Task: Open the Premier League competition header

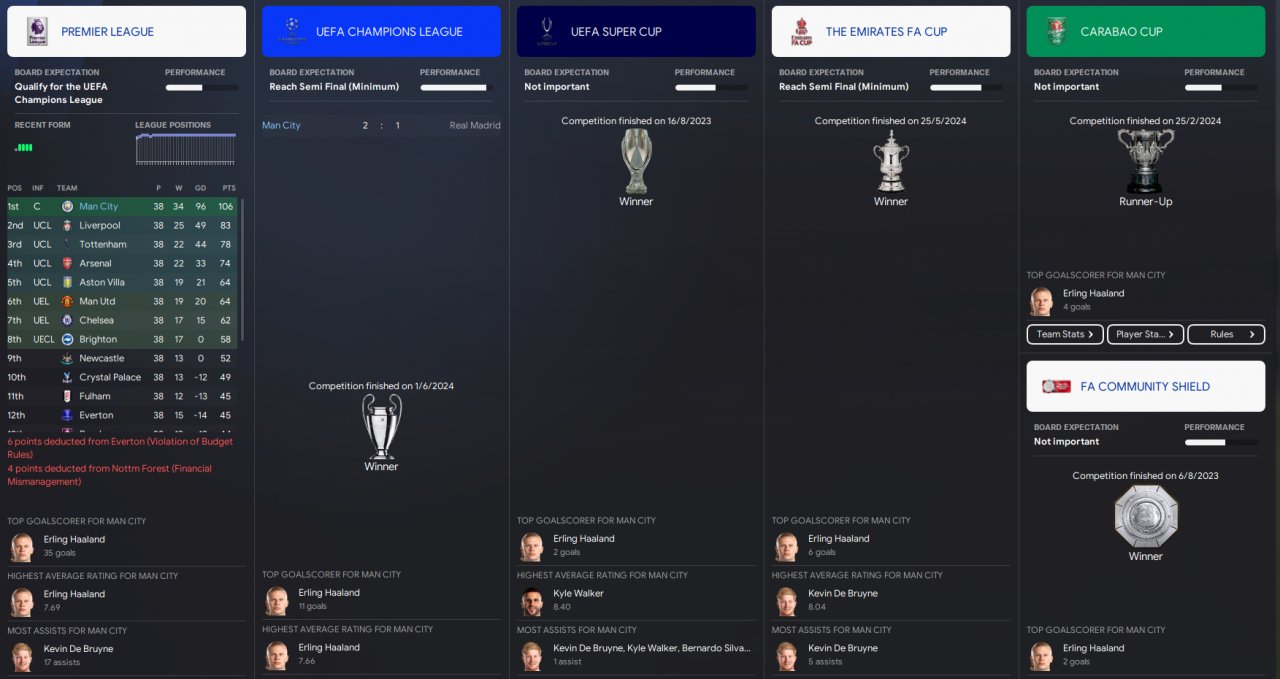Action: point(126,31)
